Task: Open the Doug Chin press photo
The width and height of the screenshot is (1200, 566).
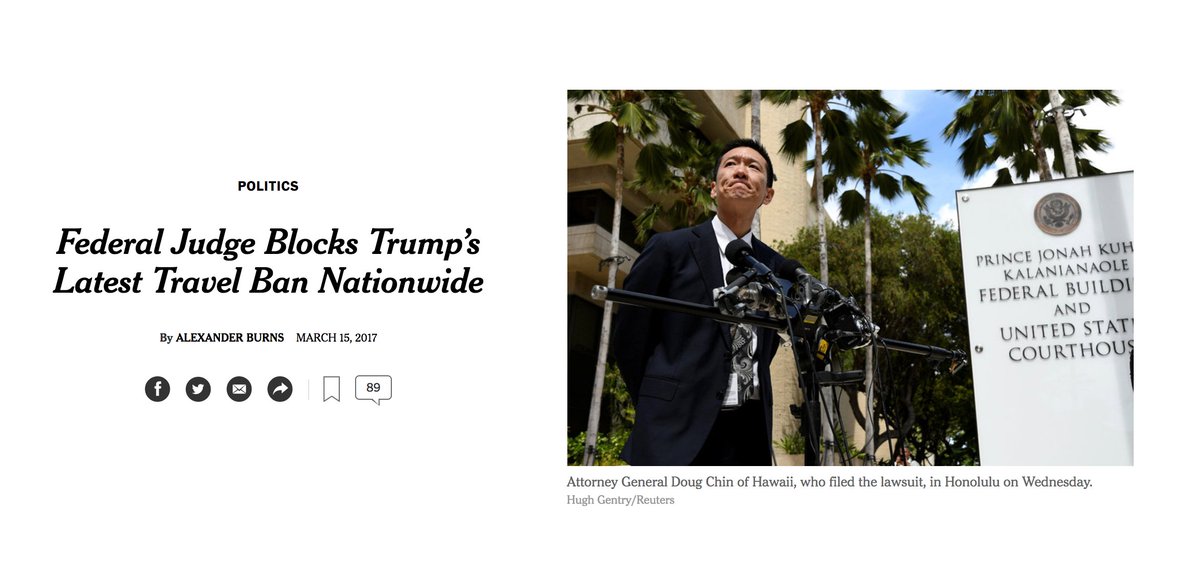Action: pyautogui.click(x=850, y=278)
